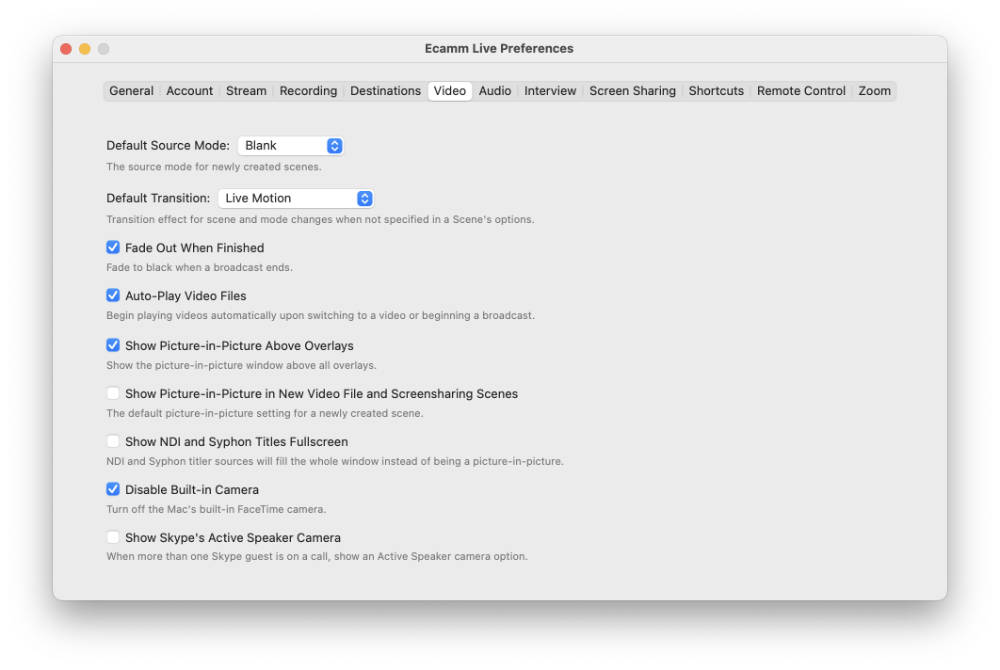Viewport: 1000px width, 670px height.
Task: Switch to the Account tab
Action: tap(189, 91)
